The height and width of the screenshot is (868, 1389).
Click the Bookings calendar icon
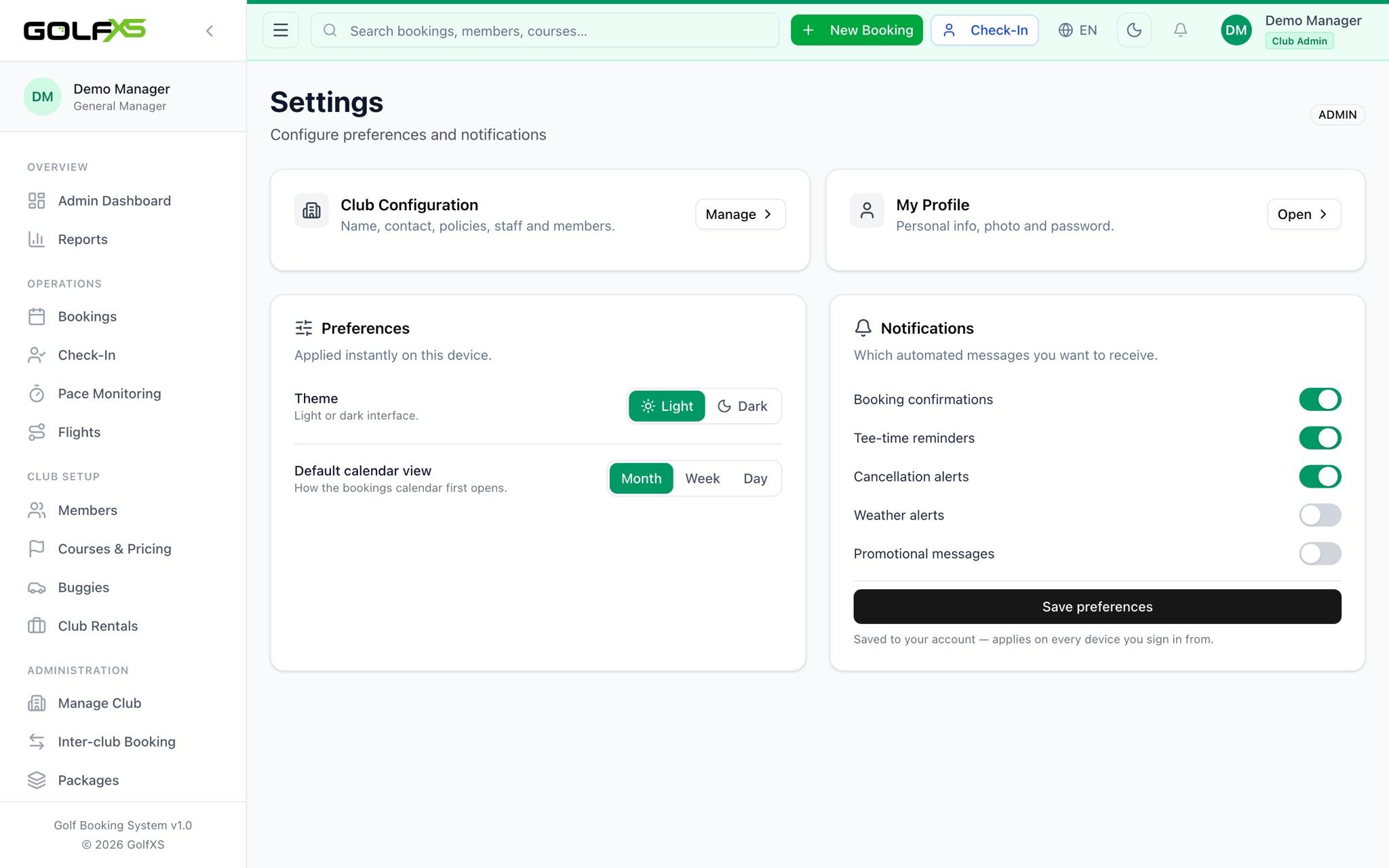tap(37, 317)
